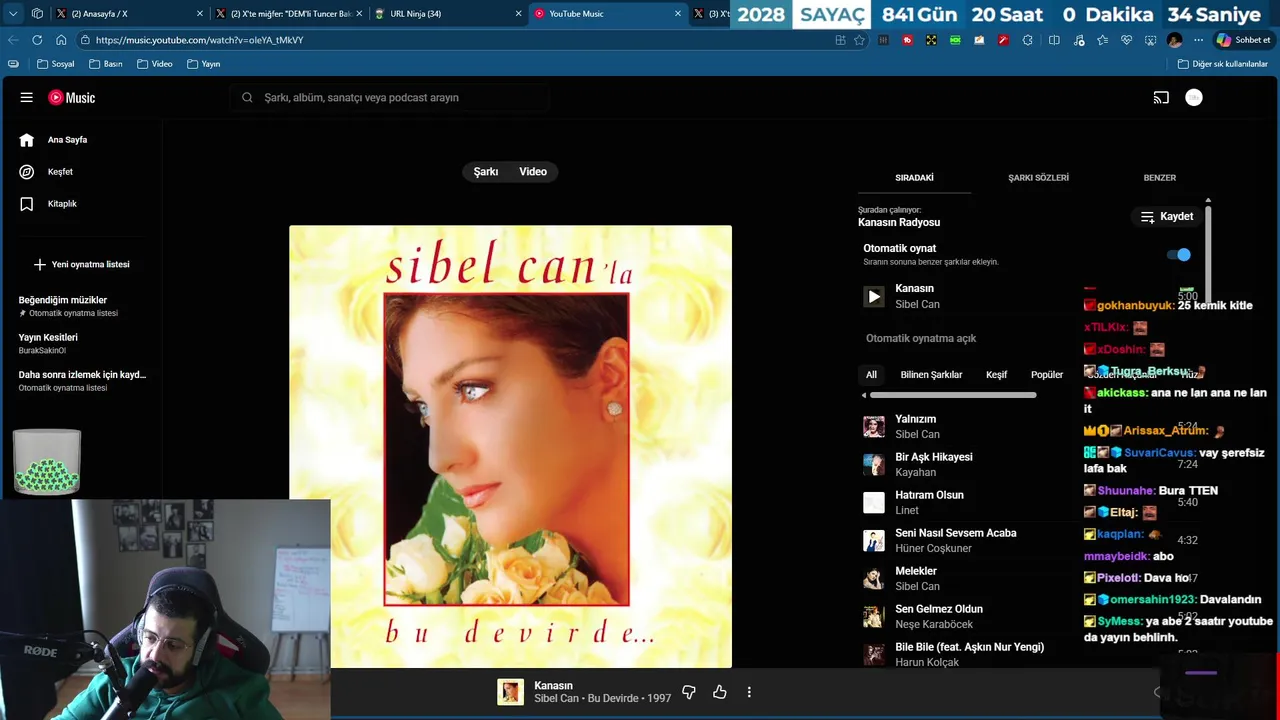Select the Keşif filter chip
1280x720 pixels.
tap(997, 375)
